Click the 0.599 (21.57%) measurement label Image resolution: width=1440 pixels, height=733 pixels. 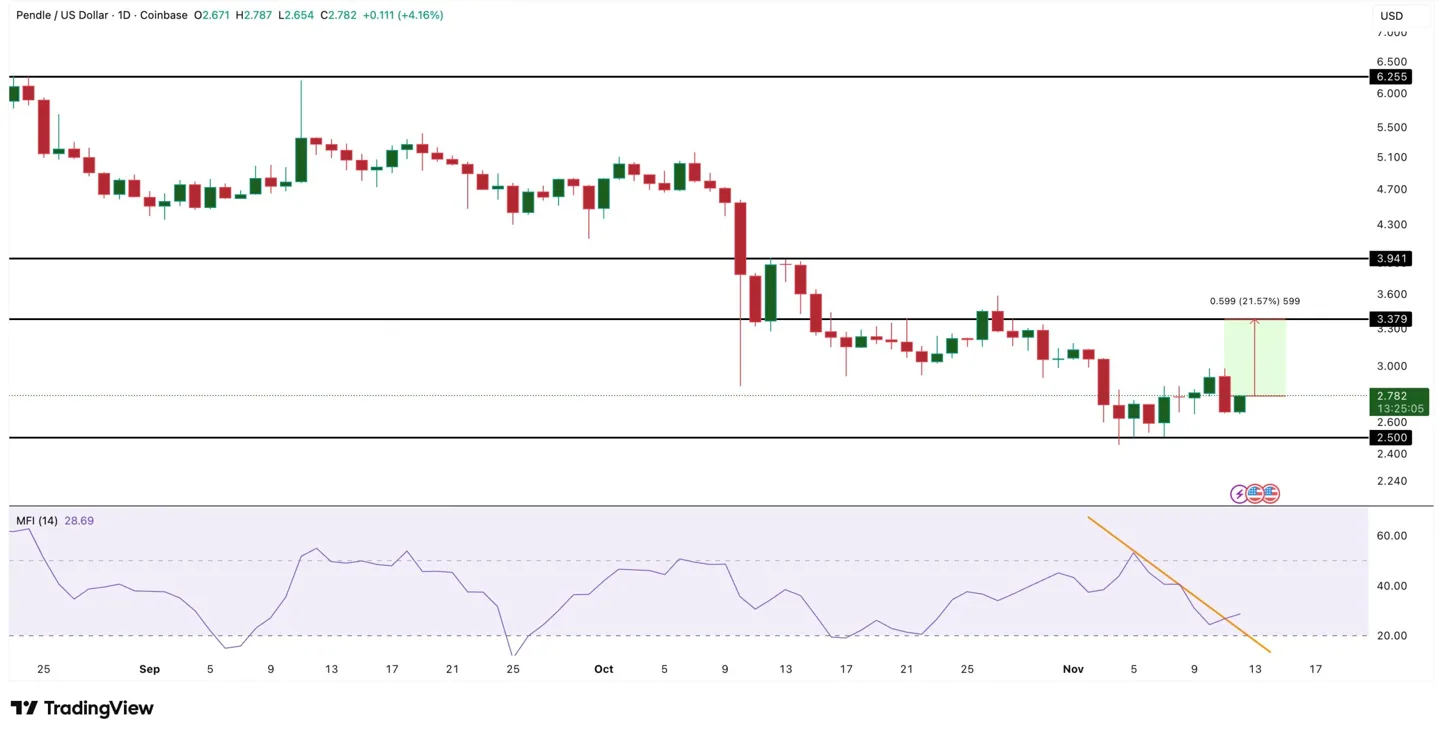point(1255,301)
